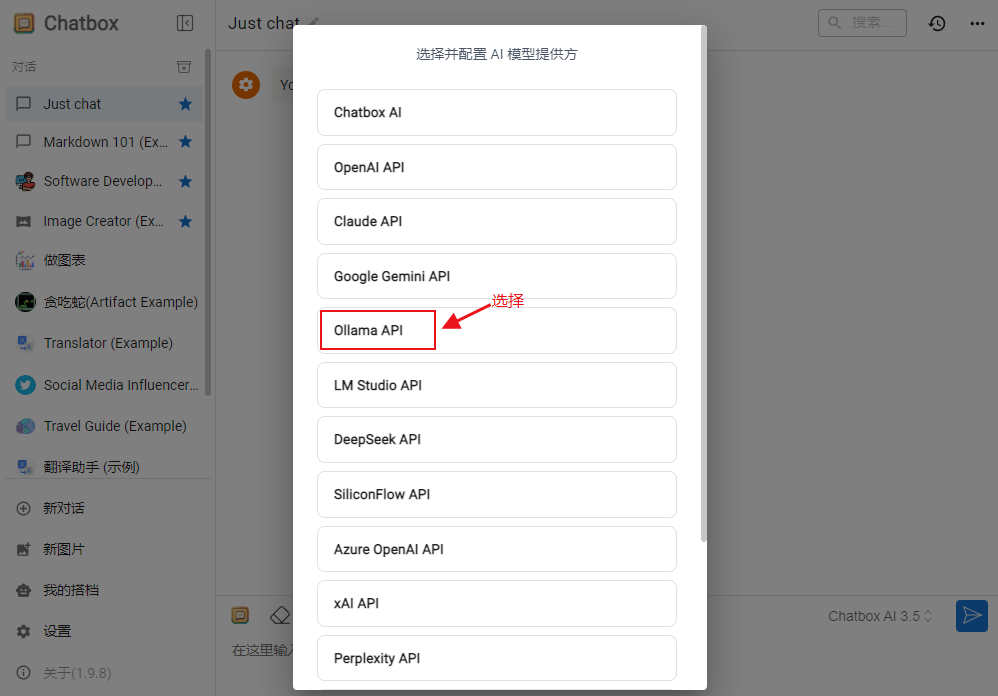Collapse the sidebar using the panel icon
The height and width of the screenshot is (696, 998).
point(185,22)
